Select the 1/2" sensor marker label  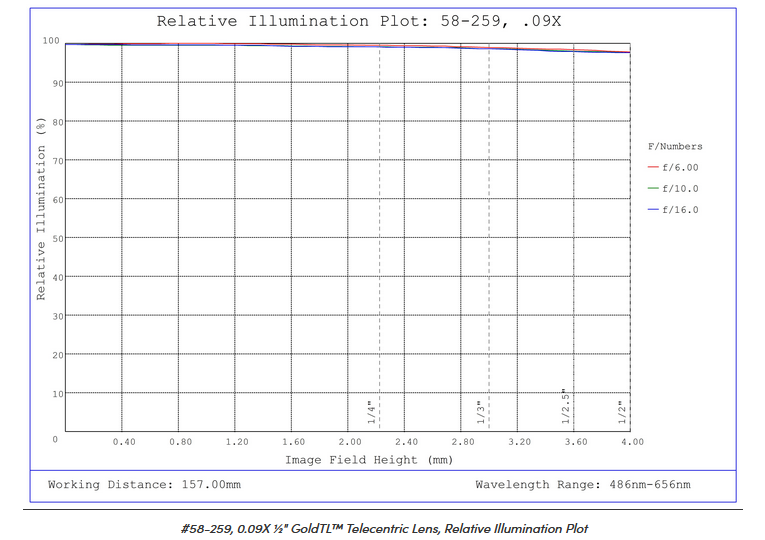tap(621, 411)
